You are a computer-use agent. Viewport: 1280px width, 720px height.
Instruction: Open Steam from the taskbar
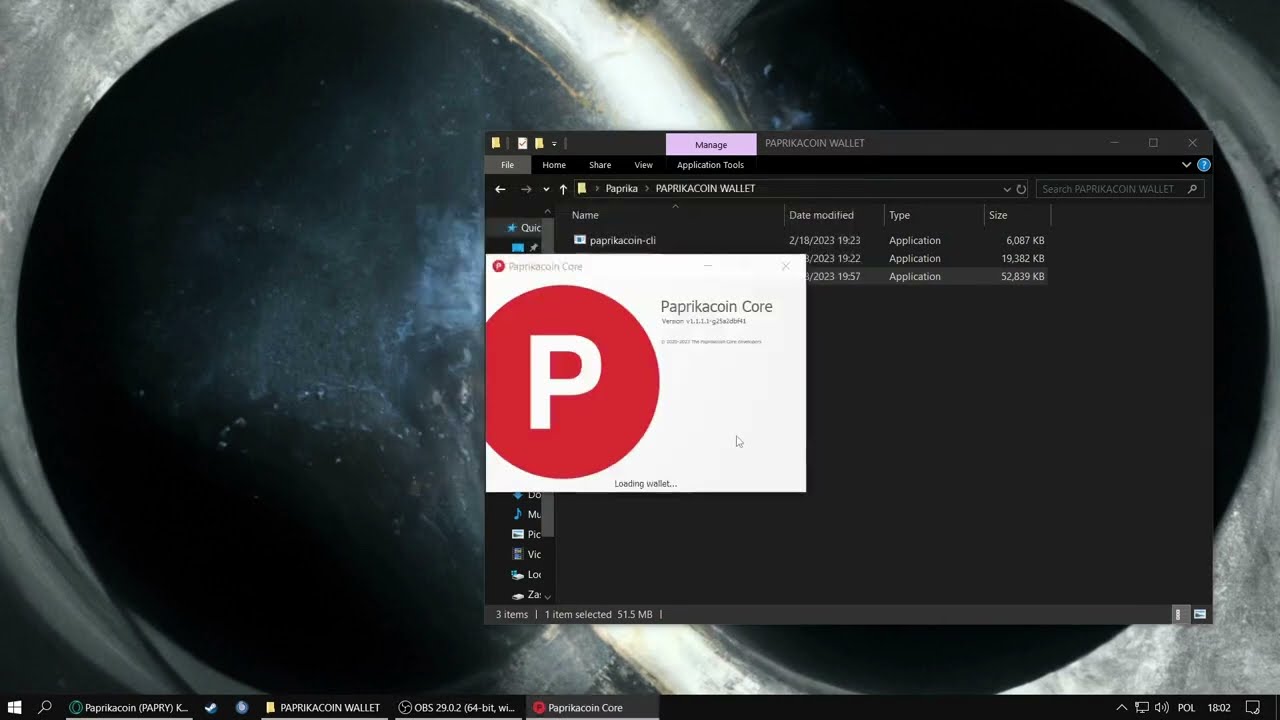pyautogui.click(x=211, y=707)
